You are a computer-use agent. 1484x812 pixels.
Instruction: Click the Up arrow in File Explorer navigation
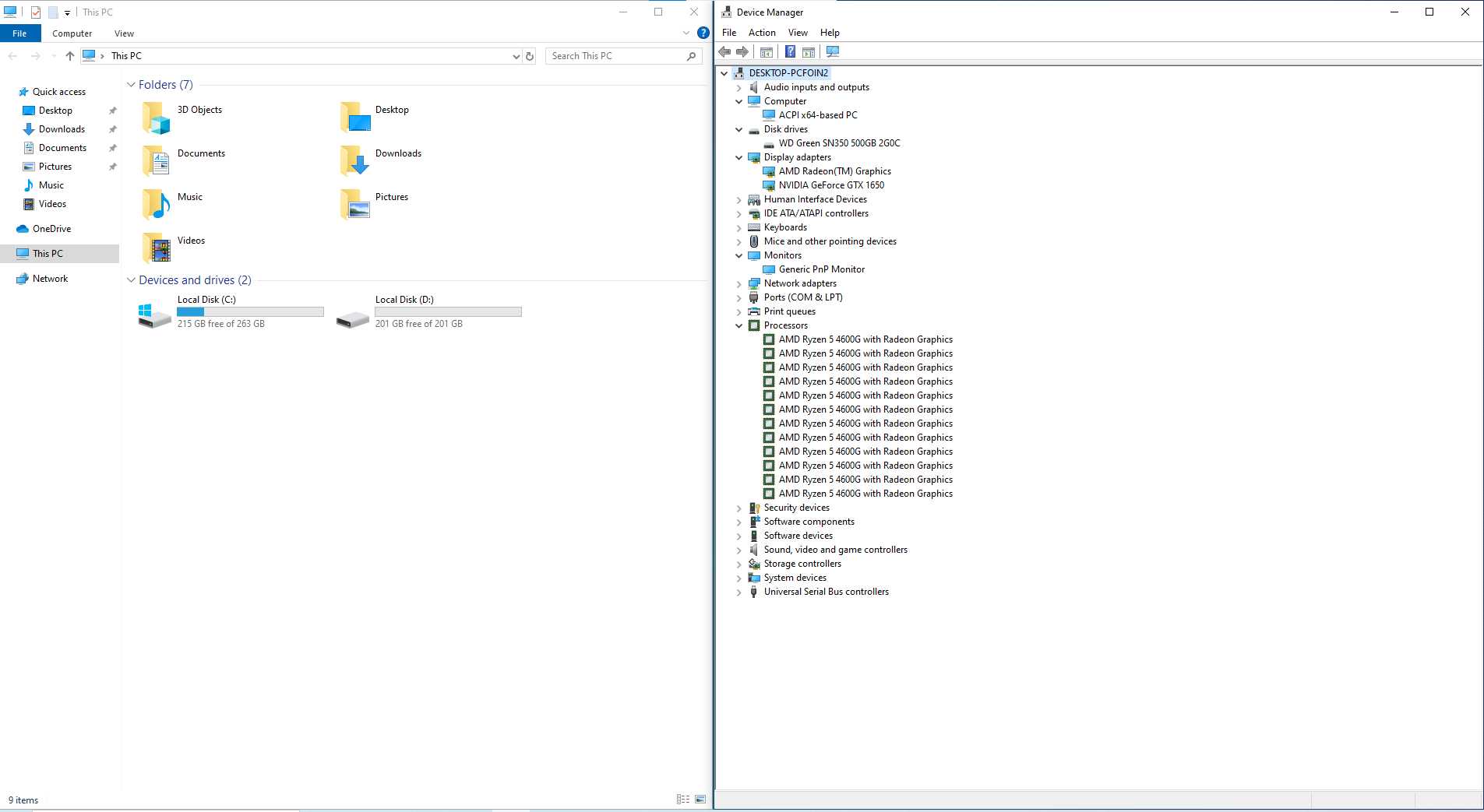tap(70, 56)
